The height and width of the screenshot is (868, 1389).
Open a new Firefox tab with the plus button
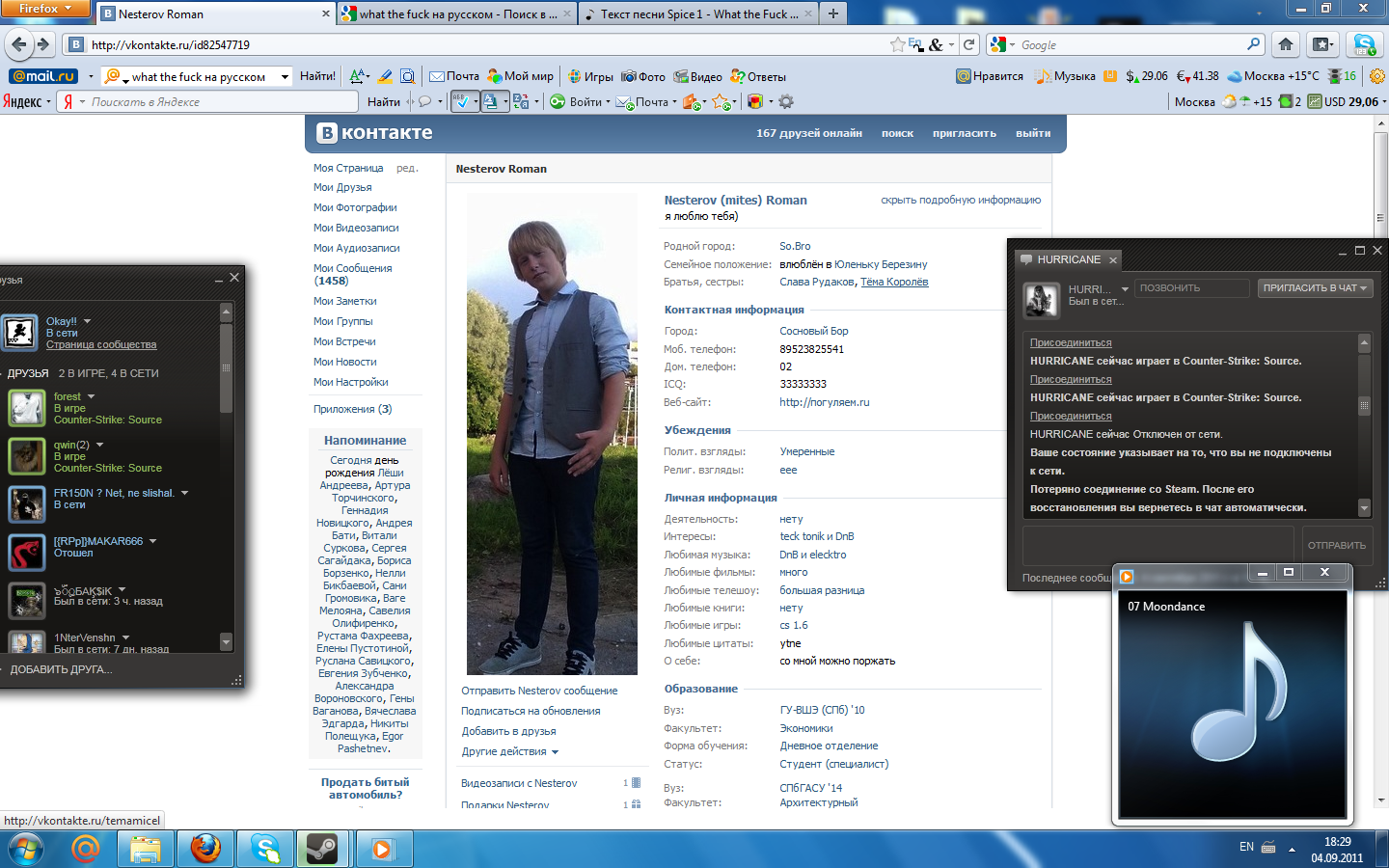[x=833, y=14]
